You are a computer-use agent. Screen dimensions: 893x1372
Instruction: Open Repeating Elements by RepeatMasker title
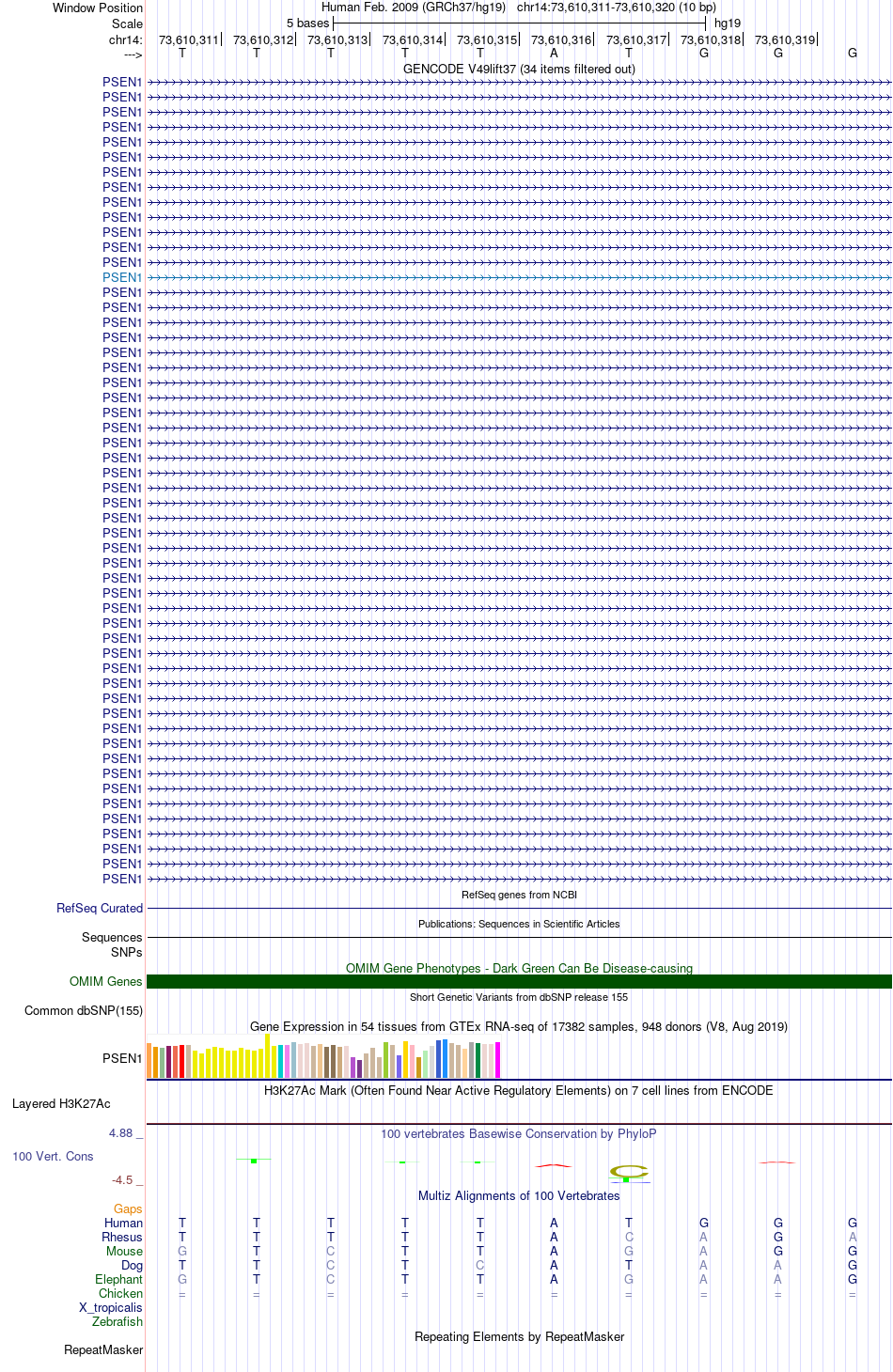click(x=519, y=1336)
